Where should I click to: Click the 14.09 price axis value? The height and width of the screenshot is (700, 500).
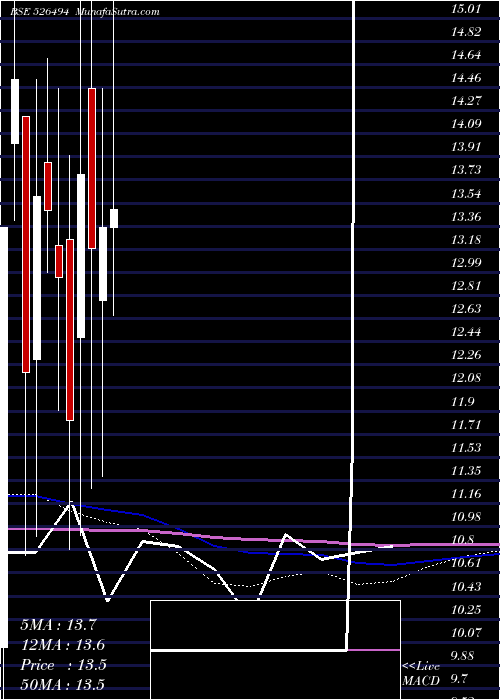[x=466, y=124]
